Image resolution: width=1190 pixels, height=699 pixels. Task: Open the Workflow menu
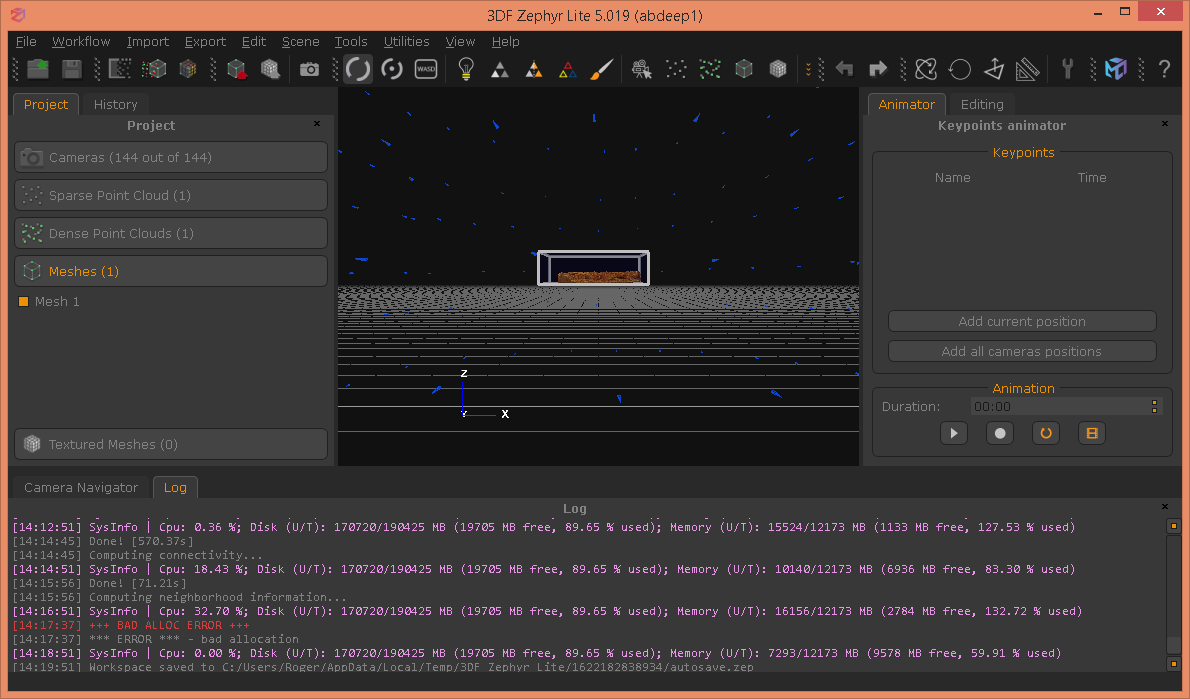tap(81, 42)
